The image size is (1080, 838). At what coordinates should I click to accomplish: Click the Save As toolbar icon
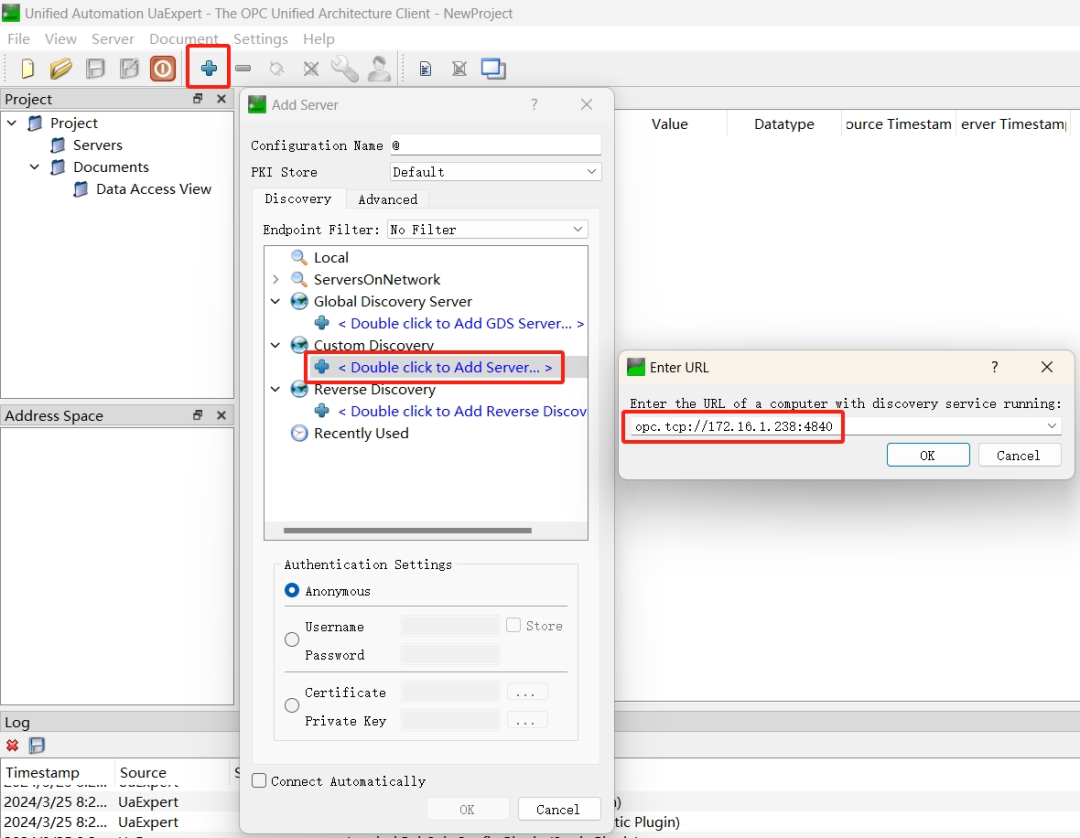click(129, 69)
